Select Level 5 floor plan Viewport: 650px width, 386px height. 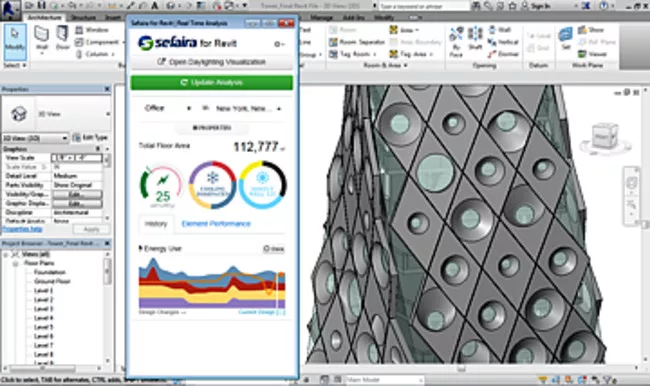[x=43, y=327]
